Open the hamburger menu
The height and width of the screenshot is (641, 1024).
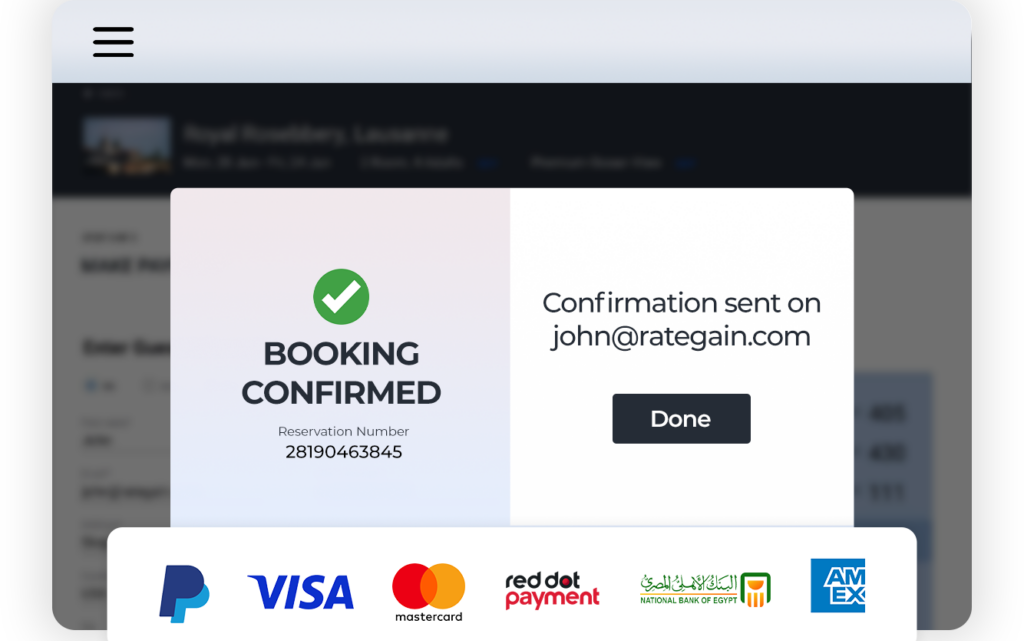[113, 41]
